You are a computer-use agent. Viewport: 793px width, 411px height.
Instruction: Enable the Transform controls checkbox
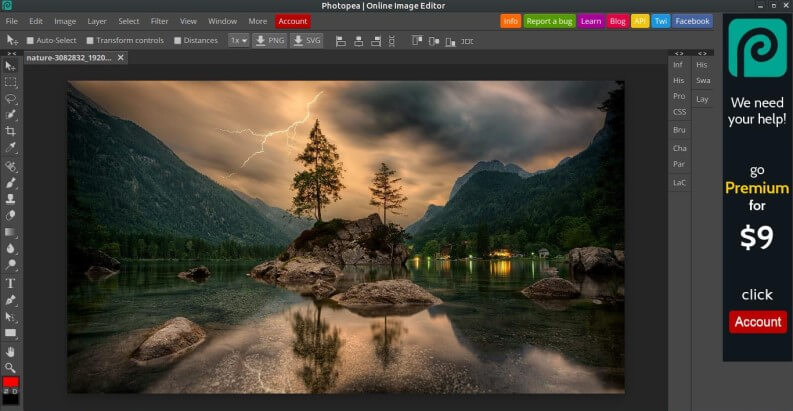[x=90, y=40]
